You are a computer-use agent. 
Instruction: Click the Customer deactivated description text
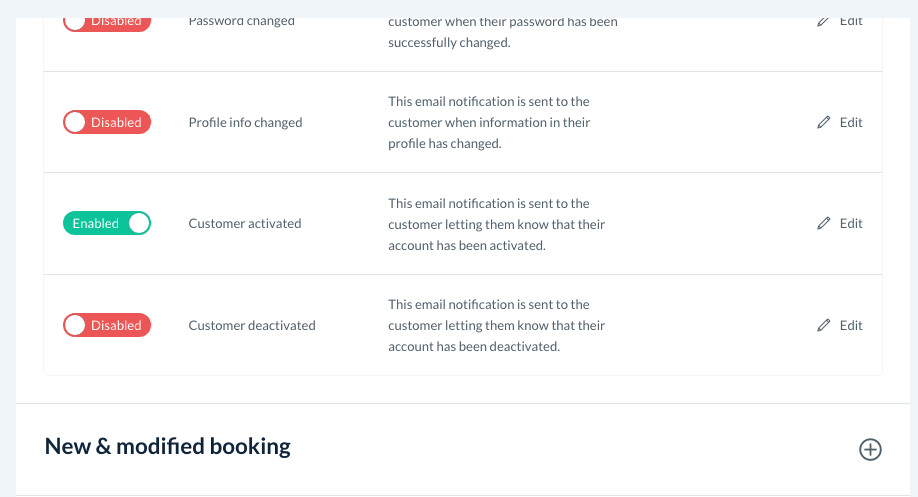496,325
